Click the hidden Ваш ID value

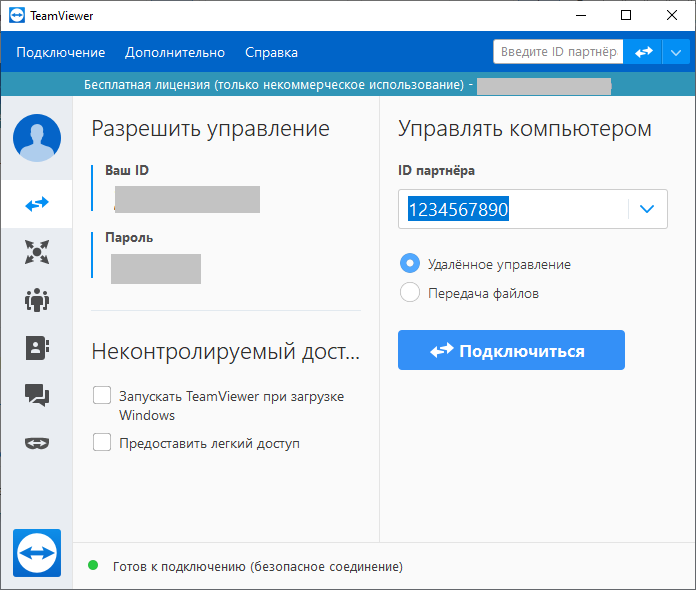click(187, 199)
